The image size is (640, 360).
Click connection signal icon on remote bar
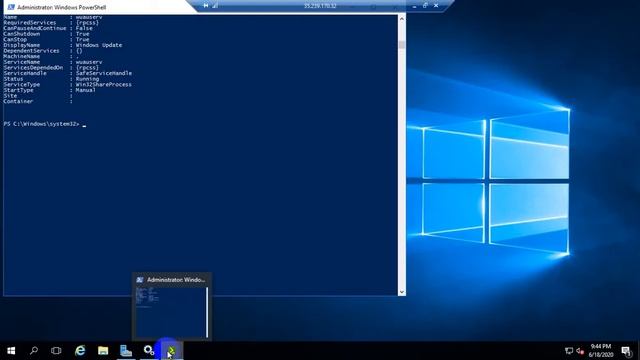(x=215, y=6)
